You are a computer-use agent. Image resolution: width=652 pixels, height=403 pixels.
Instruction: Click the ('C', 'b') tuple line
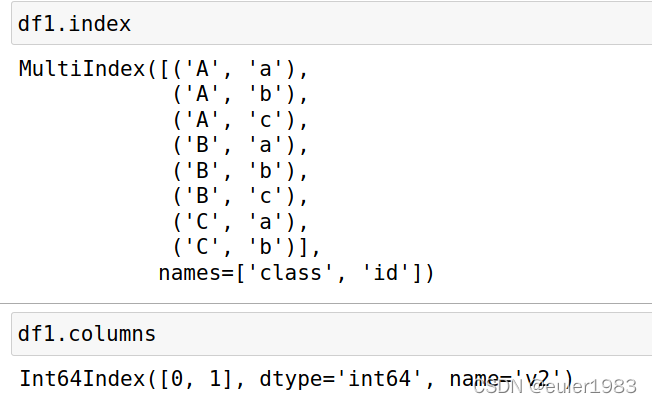(x=246, y=247)
